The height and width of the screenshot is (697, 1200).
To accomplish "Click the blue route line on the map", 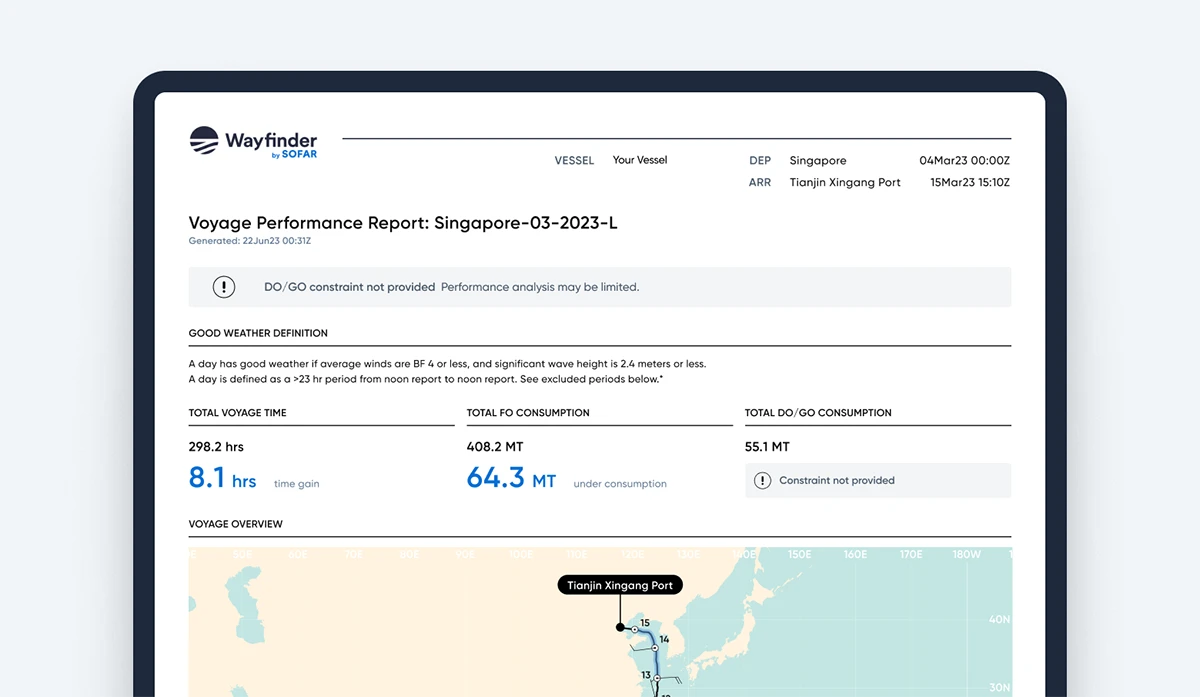I will (x=655, y=662).
